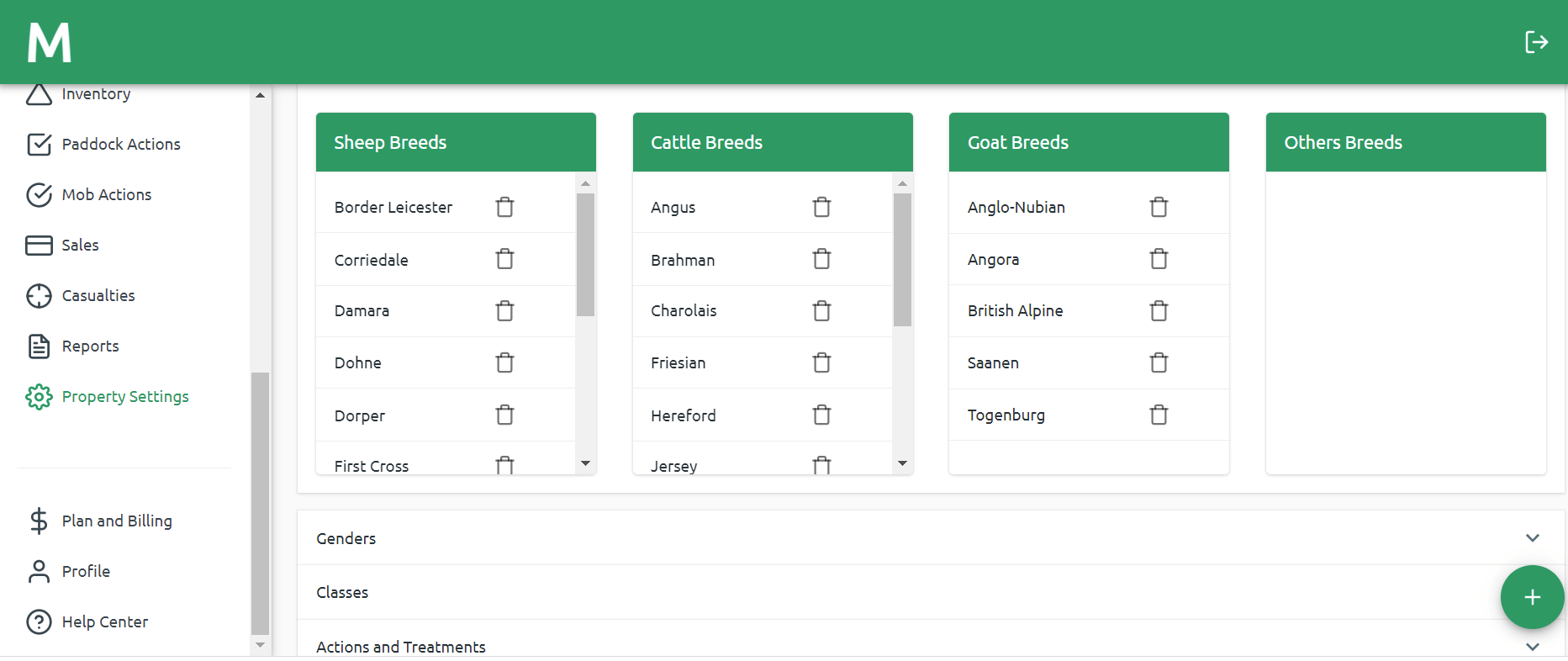The image size is (1568, 661).
Task: Click the Property Settings gear icon
Action: coord(39,397)
